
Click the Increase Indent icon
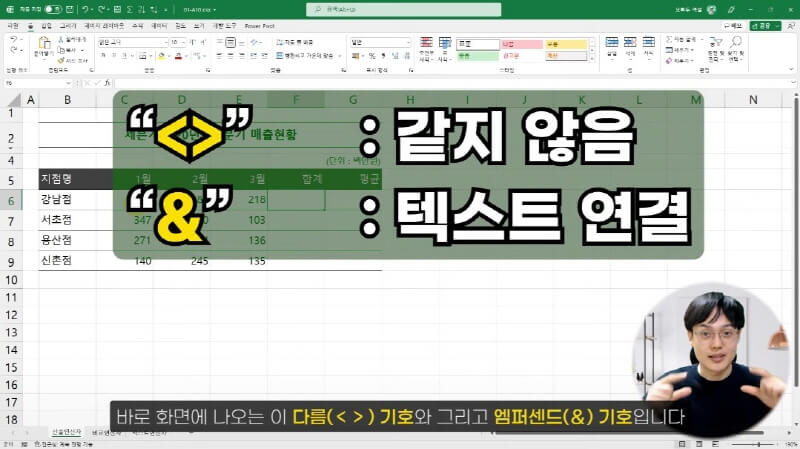[x=265, y=56]
